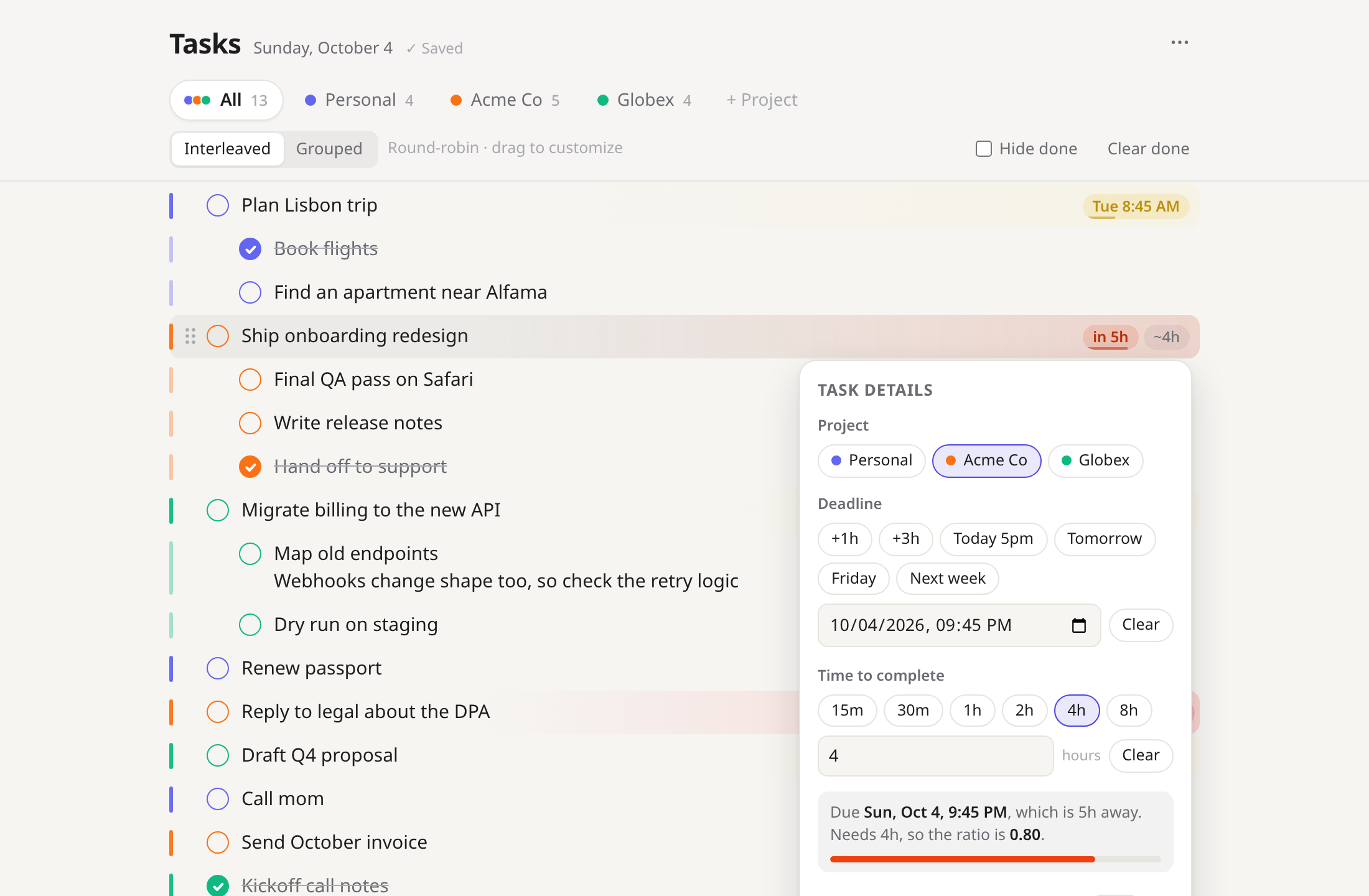Choose the Next week deadline preset
This screenshot has height=896, width=1369.
947,579
